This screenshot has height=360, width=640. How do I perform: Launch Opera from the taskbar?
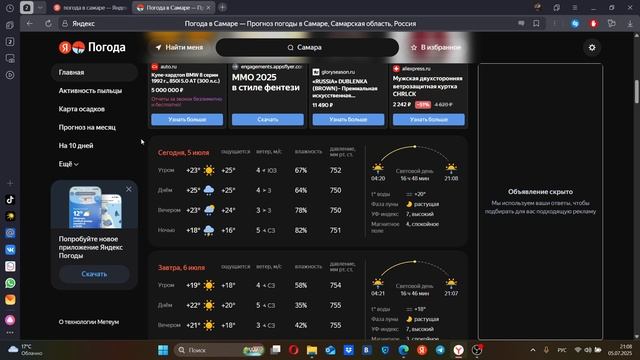[x=293, y=350]
